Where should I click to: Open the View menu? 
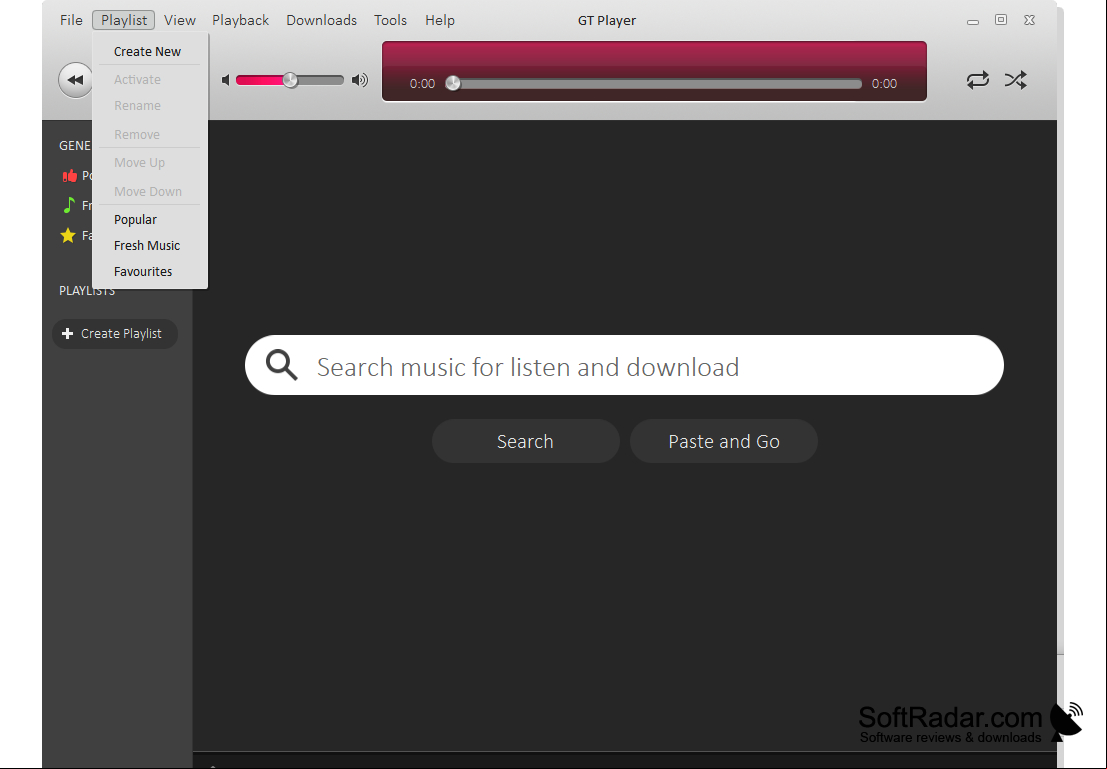click(x=179, y=20)
